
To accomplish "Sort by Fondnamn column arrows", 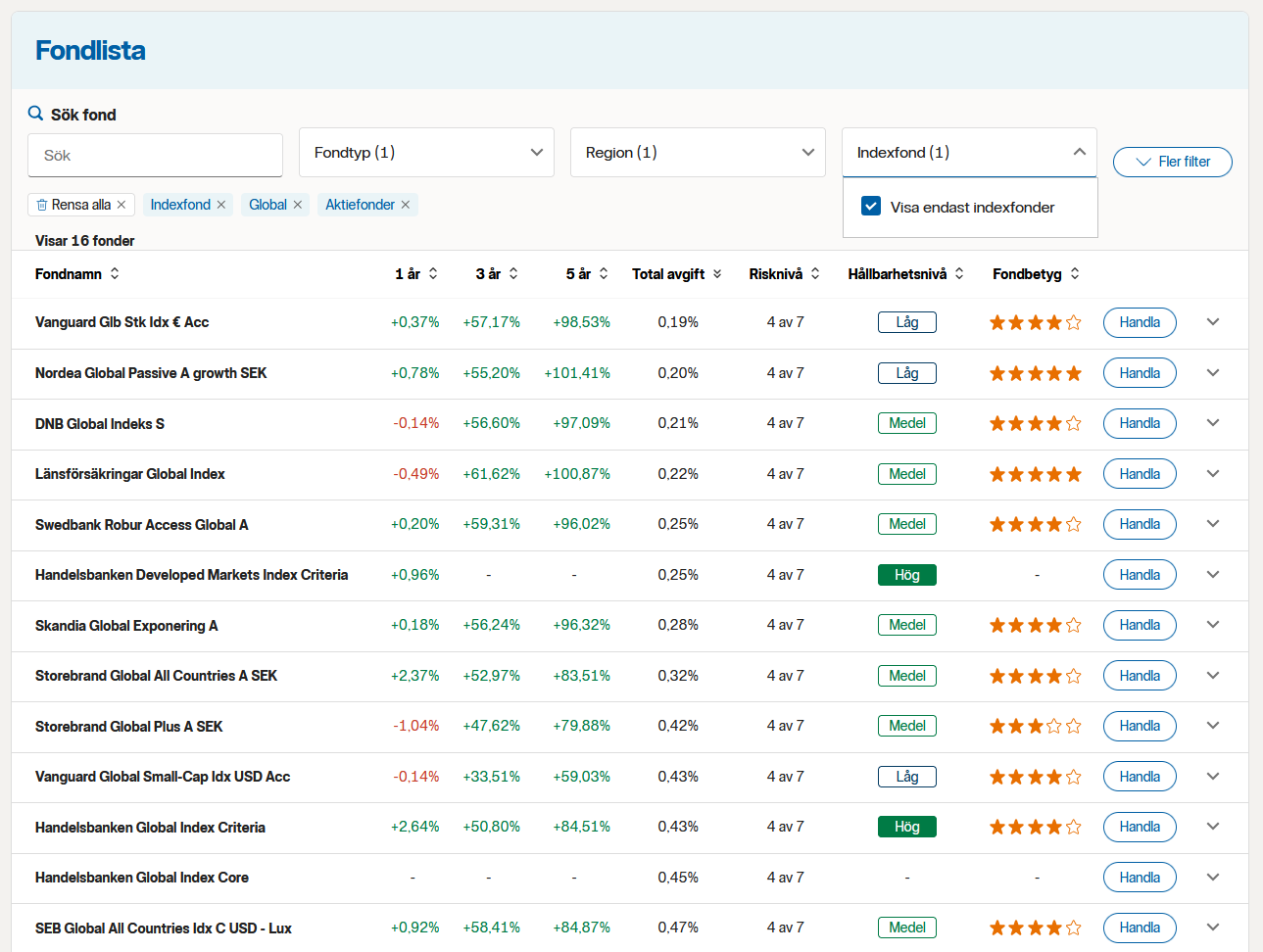I will click(115, 274).
